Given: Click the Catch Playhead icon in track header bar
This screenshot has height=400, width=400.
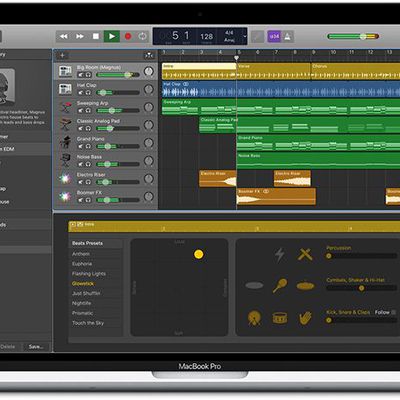Looking at the screenshot, I should pyautogui.click(x=149, y=55).
